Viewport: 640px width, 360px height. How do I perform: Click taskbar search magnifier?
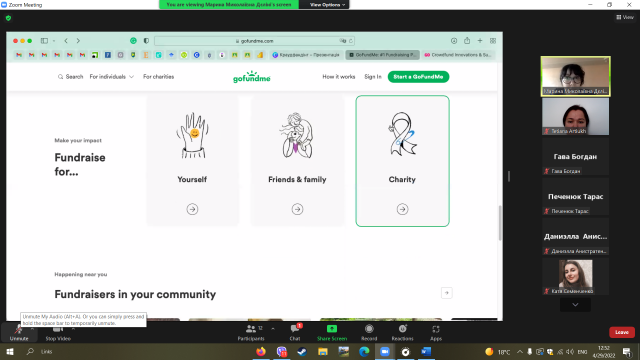(x=30, y=351)
